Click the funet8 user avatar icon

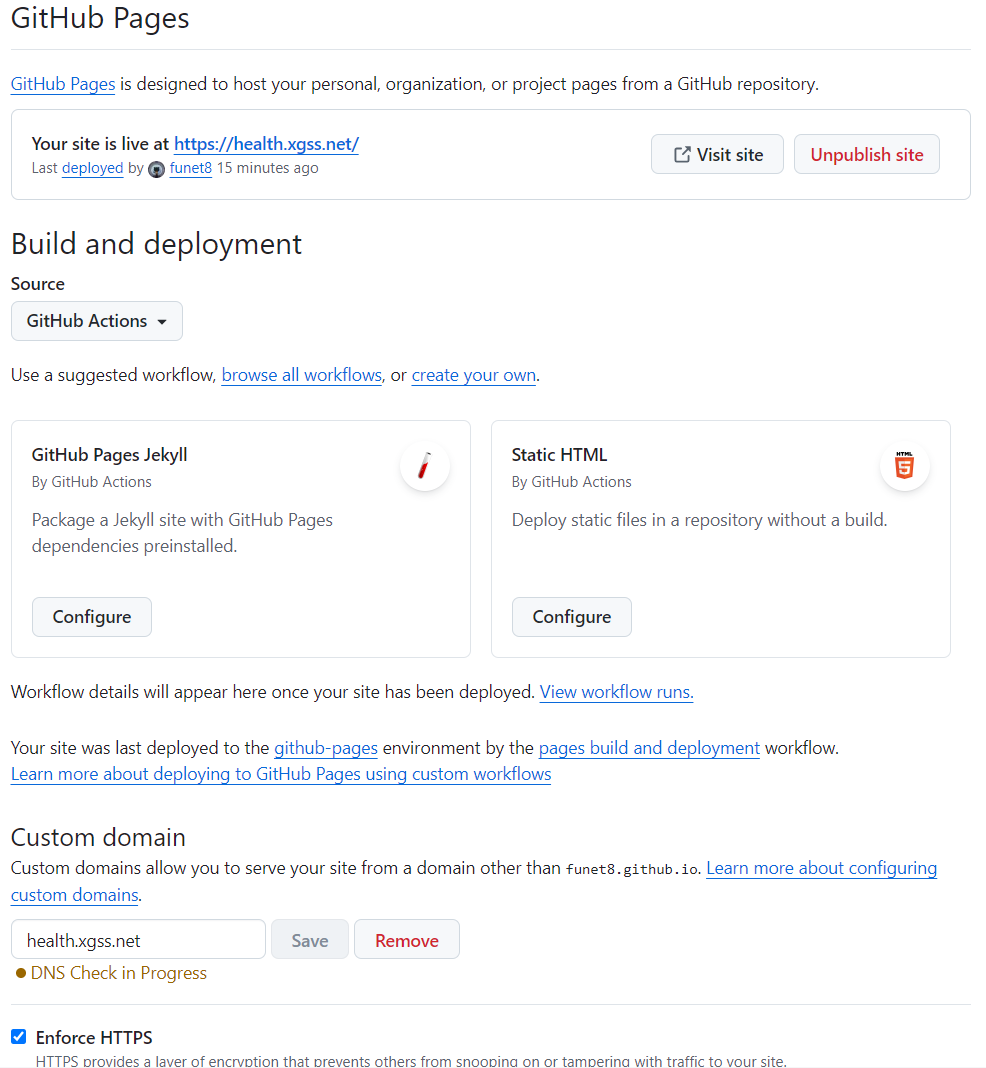[157, 169]
